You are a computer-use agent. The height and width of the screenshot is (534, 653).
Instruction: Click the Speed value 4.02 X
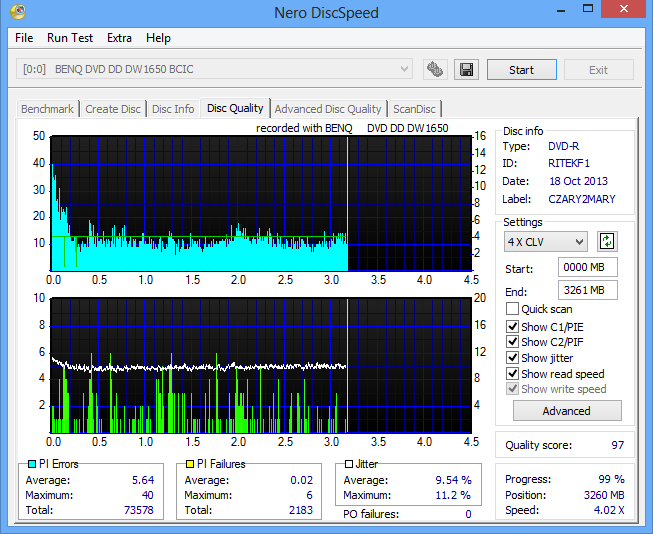coord(609,510)
